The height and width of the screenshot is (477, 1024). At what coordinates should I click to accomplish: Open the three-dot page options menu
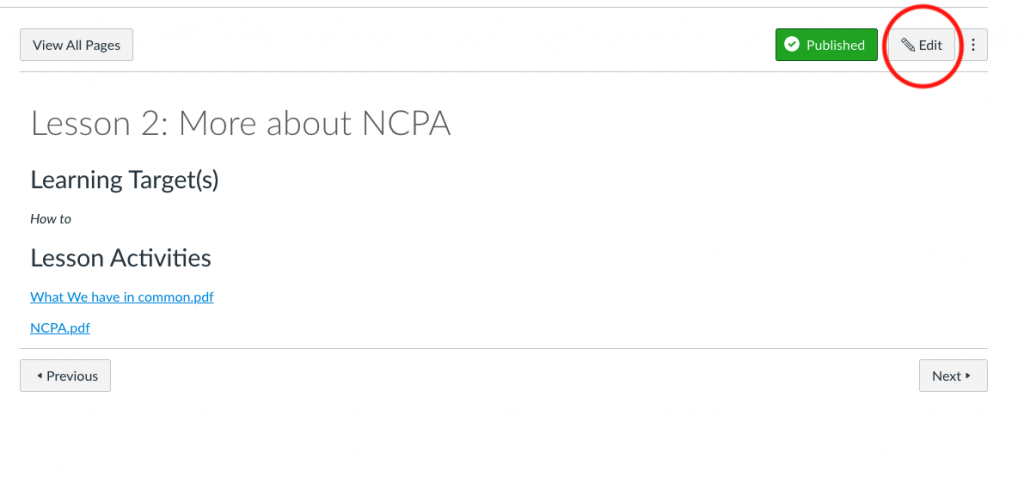click(973, 45)
